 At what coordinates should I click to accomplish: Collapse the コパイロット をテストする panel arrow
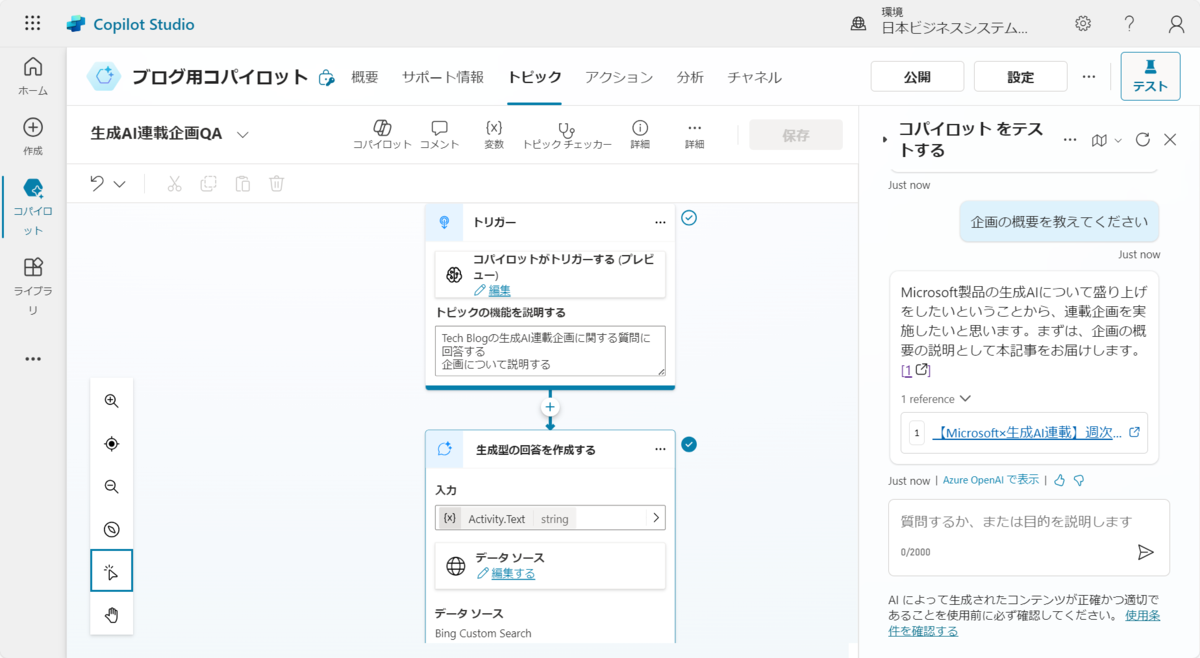click(x=884, y=140)
